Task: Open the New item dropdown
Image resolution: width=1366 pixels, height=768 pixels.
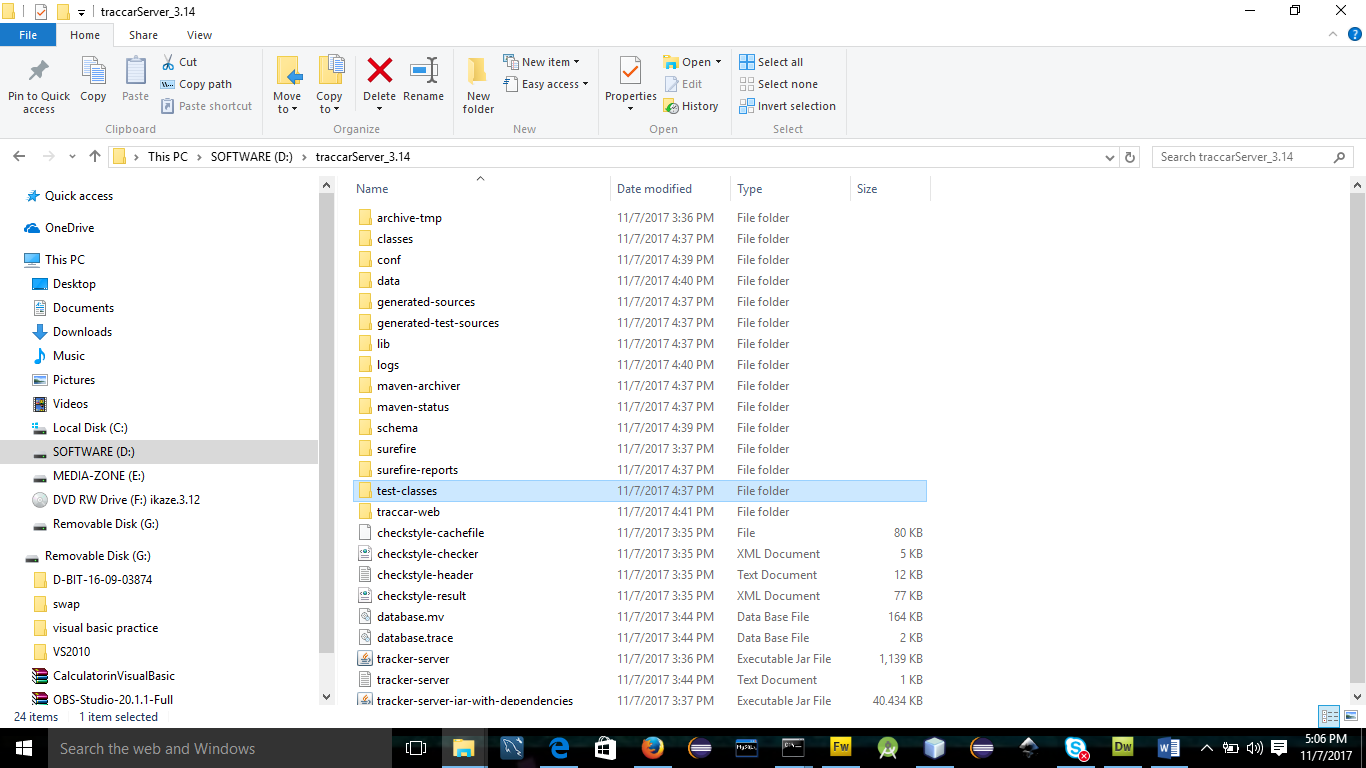Action: [541, 62]
